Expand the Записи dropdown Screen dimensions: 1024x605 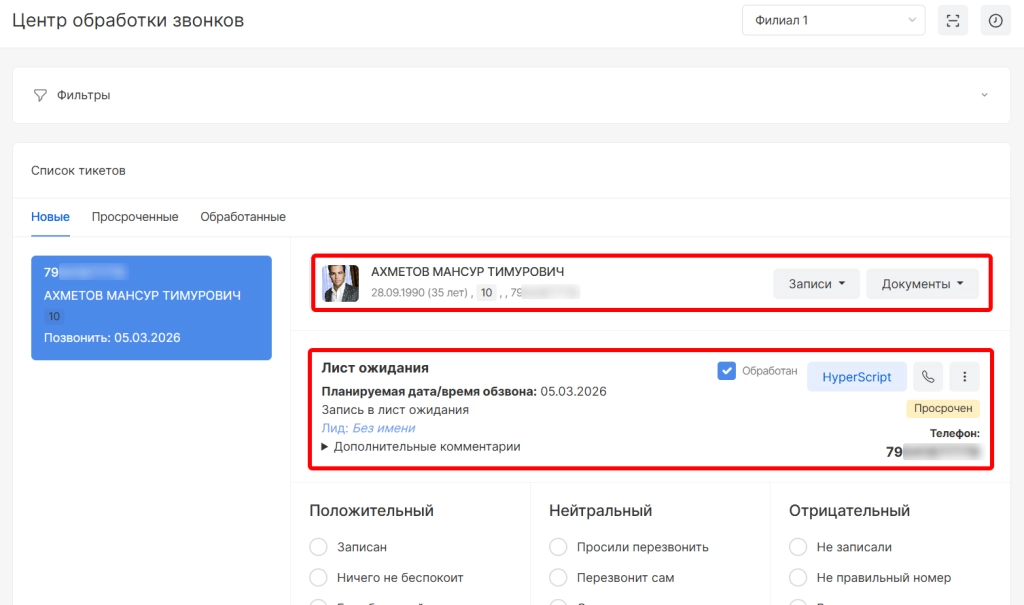coord(816,284)
